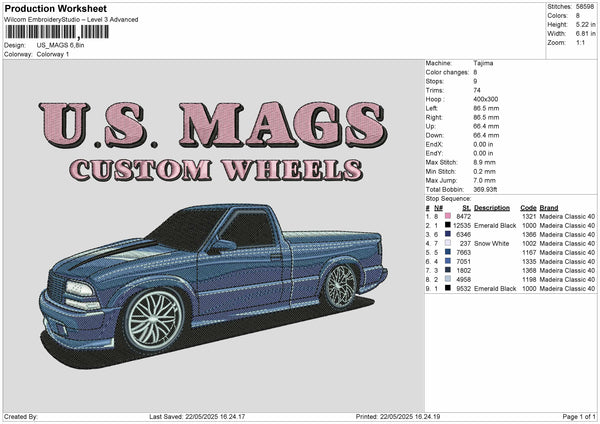
Task: Click Wilcom EmbroideryStudio Level 3 Advanced text
Action: [71, 20]
